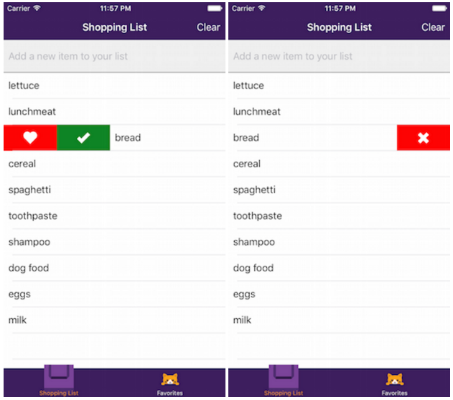
Task: Select Shopping List tab in left screen
Action: tap(59, 381)
